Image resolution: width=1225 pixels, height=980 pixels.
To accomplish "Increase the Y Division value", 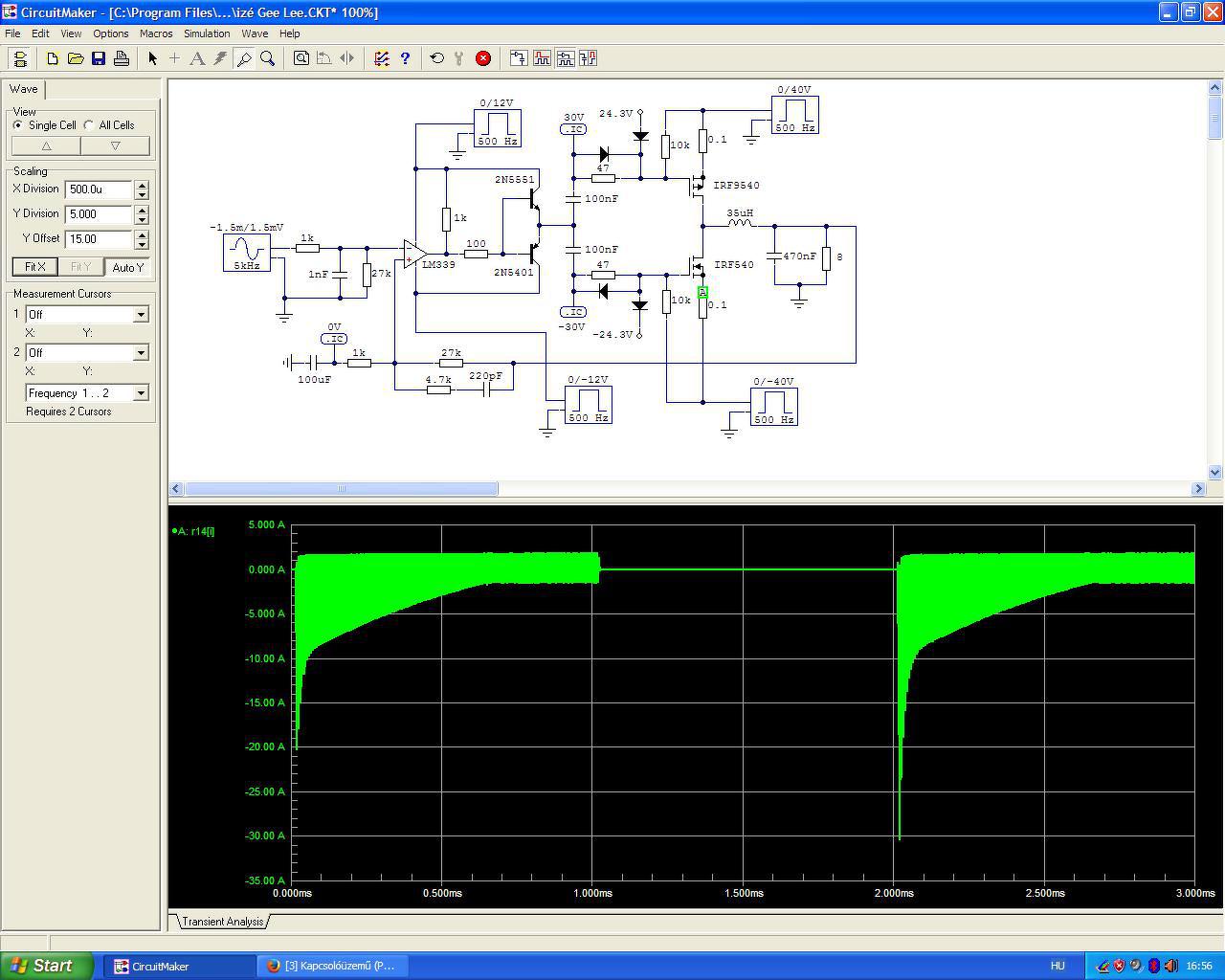I will click(x=142, y=210).
